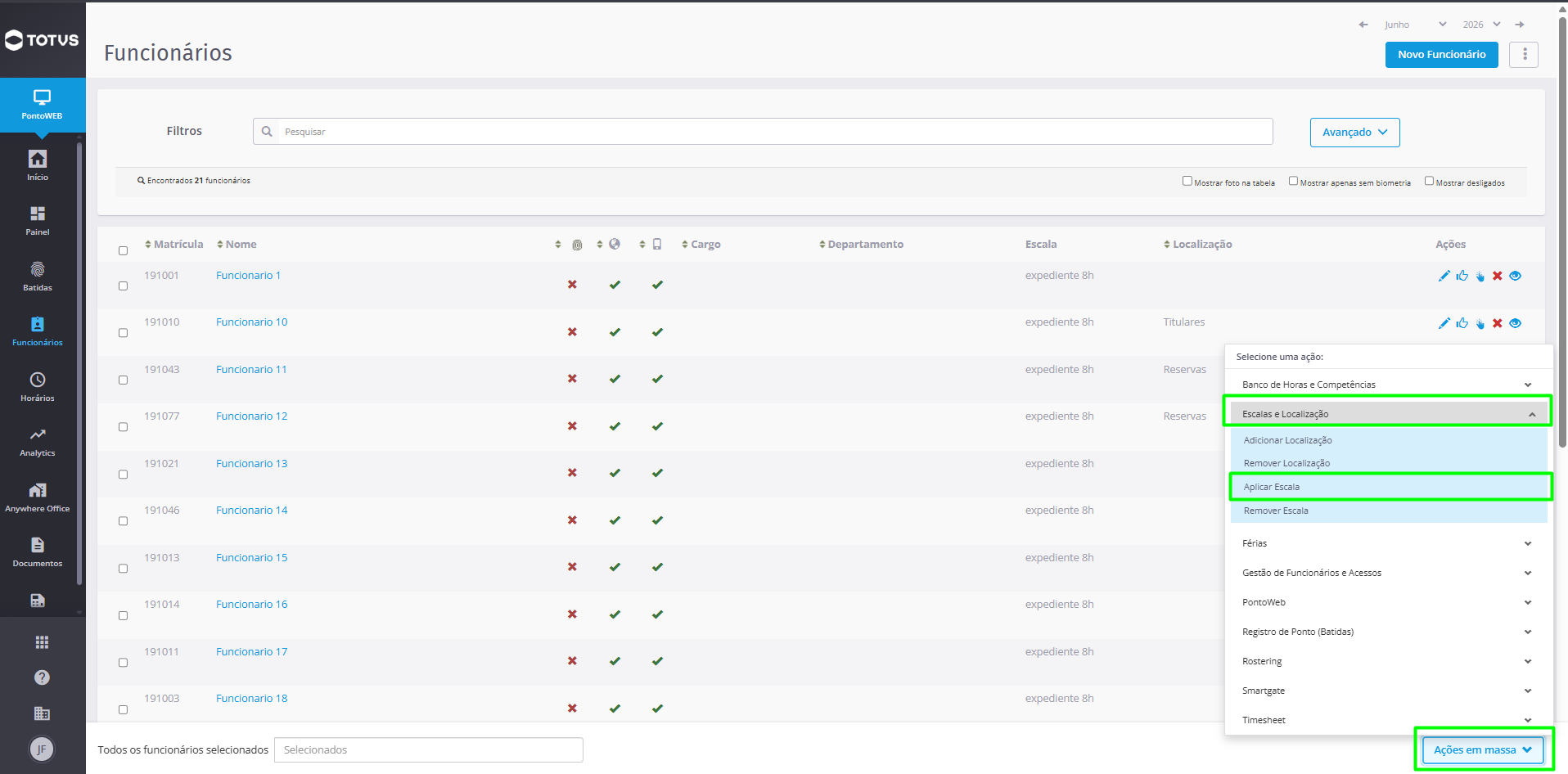Viewport: 1568px width, 774px height.
Task: Open Horários clock section
Action: point(38,387)
